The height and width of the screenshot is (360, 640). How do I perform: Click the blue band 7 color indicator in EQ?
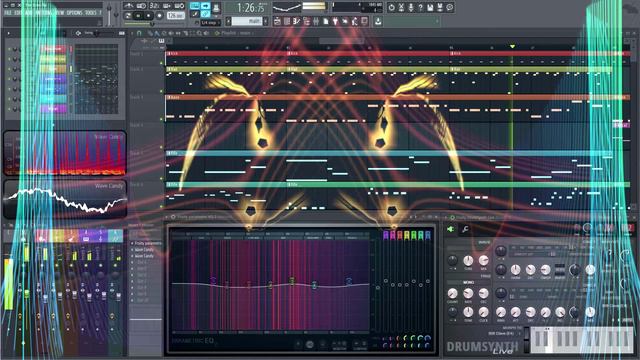tap(428, 235)
